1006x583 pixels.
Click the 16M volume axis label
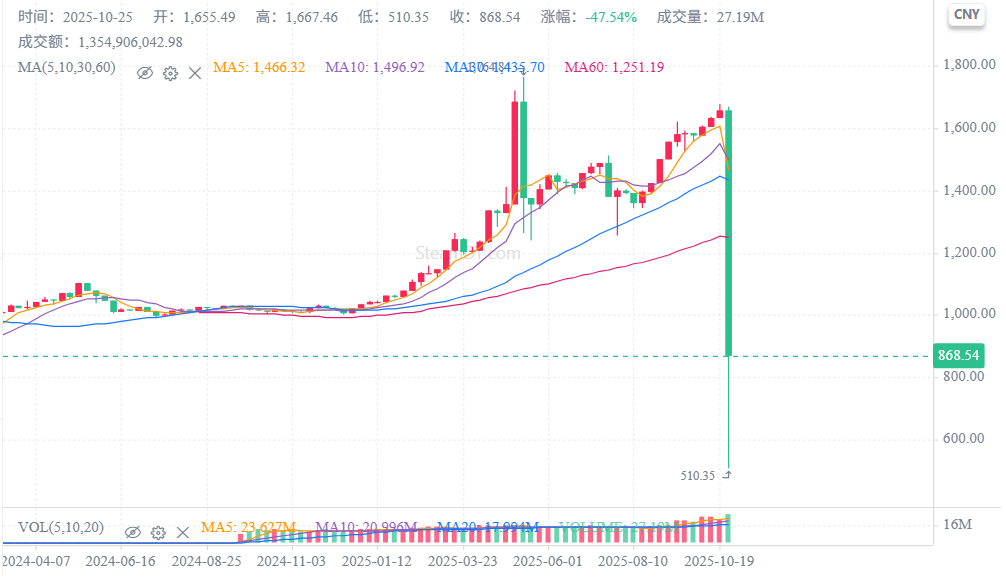pos(957,525)
